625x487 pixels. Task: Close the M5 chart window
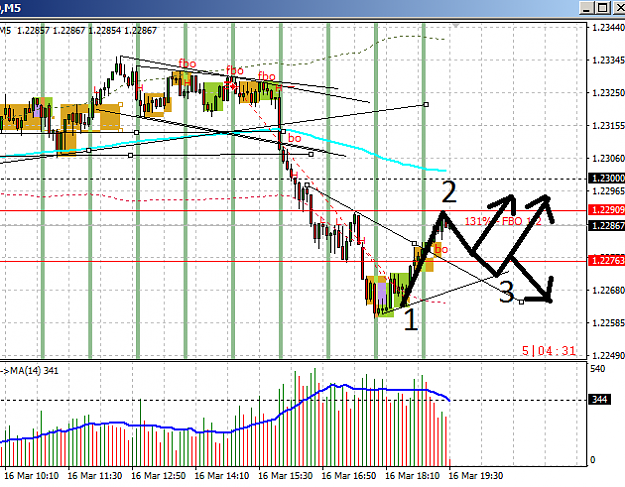click(619, 8)
